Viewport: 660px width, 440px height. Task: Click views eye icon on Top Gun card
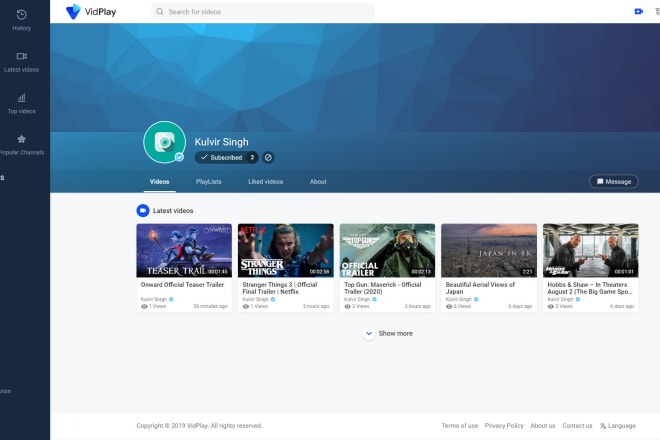tap(348, 307)
